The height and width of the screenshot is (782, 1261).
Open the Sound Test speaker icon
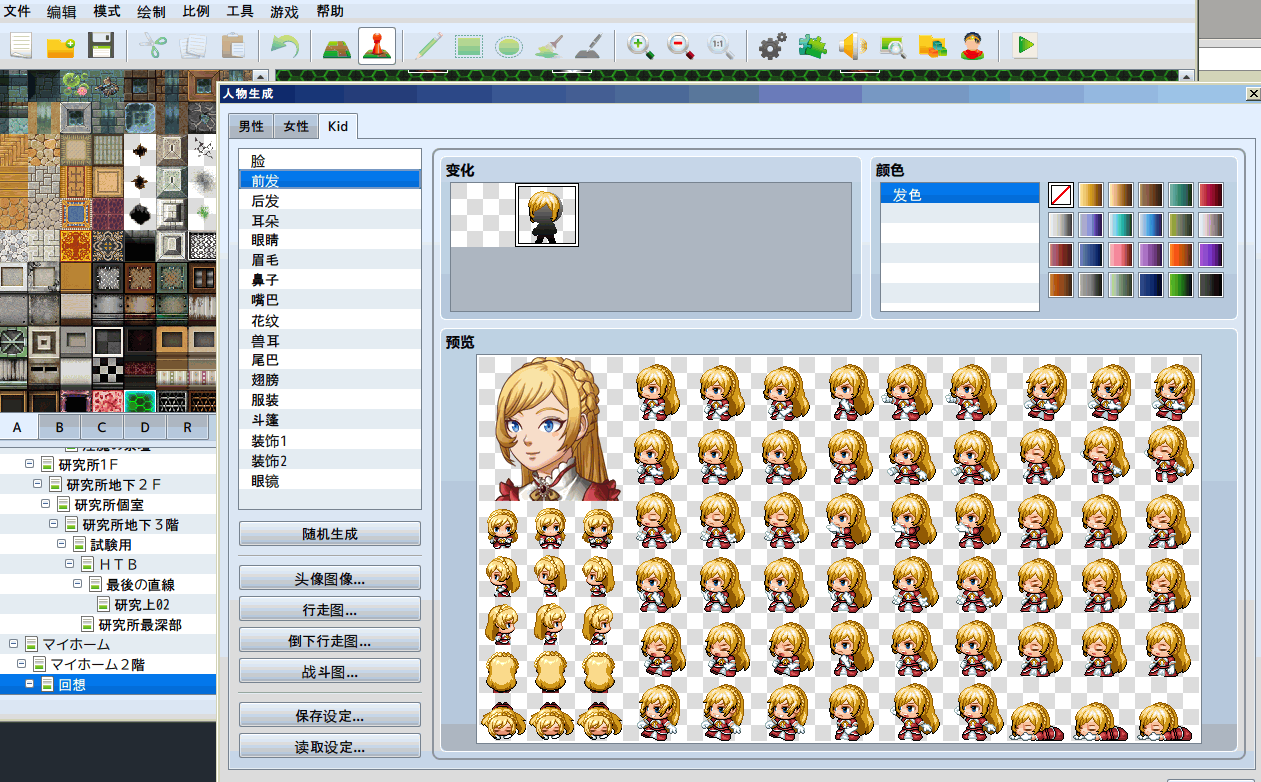coord(852,46)
